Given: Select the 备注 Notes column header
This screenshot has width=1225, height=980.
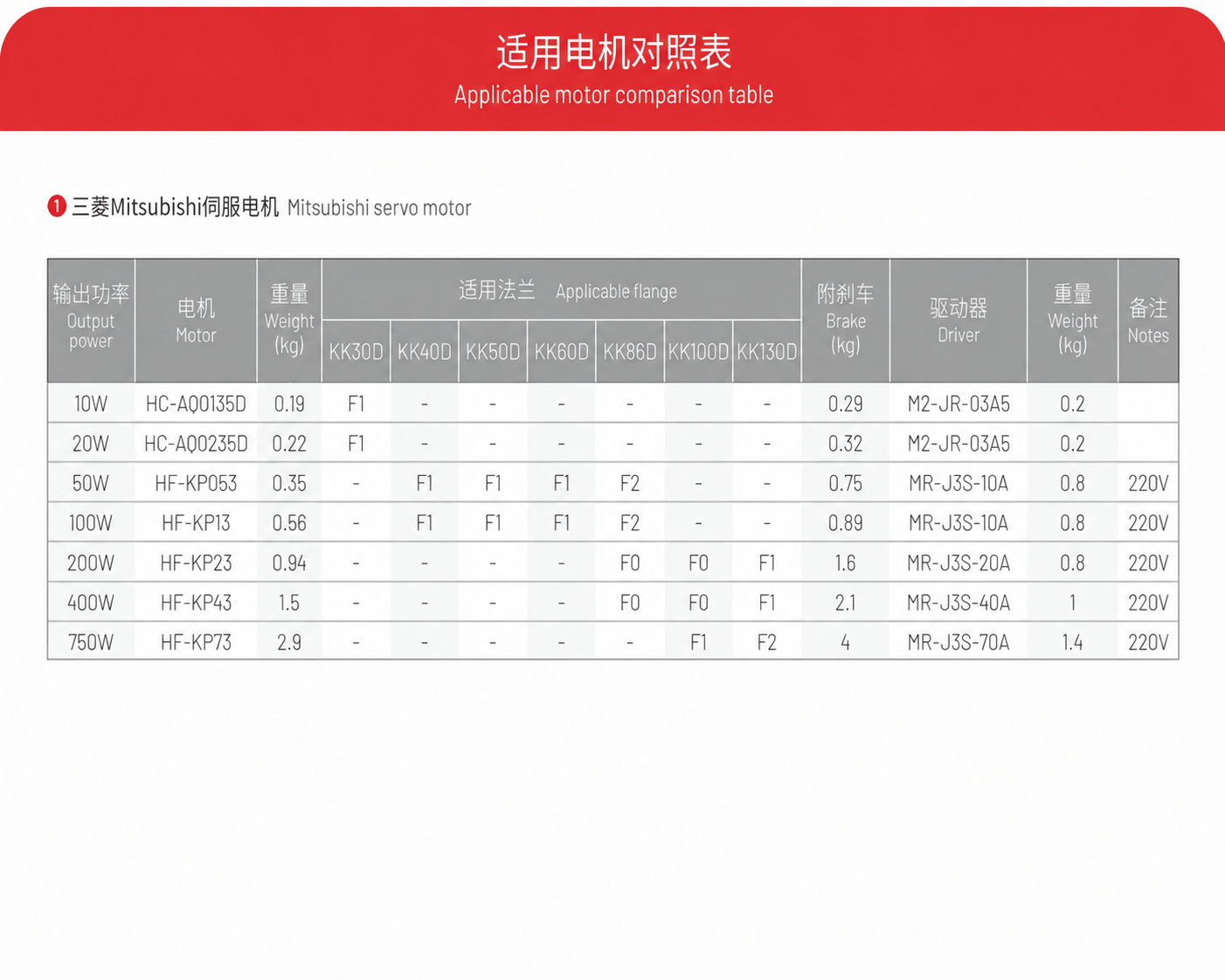Looking at the screenshot, I should pyautogui.click(x=1148, y=320).
